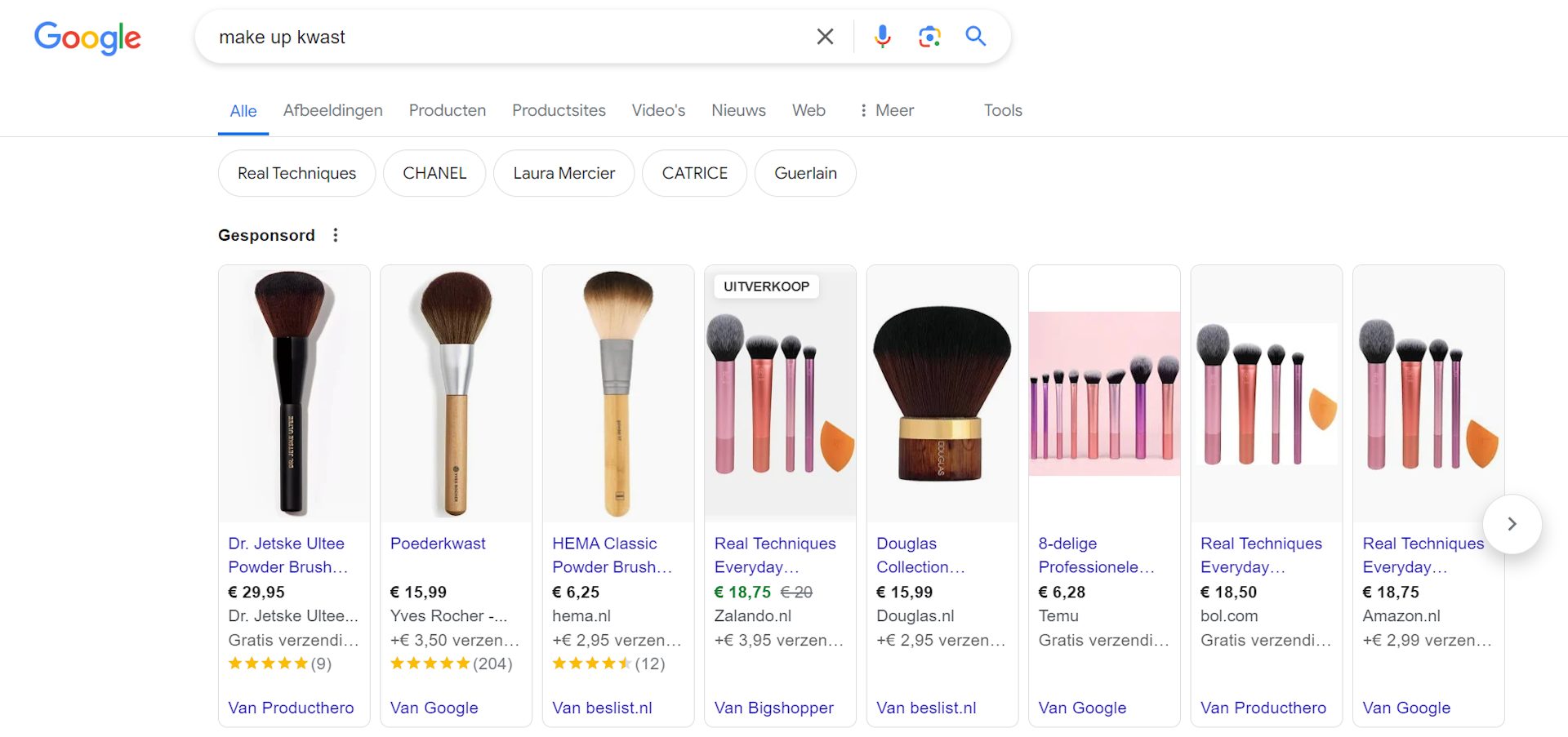1568x737 pixels.
Task: Open the Productsites tab
Action: 559,110
